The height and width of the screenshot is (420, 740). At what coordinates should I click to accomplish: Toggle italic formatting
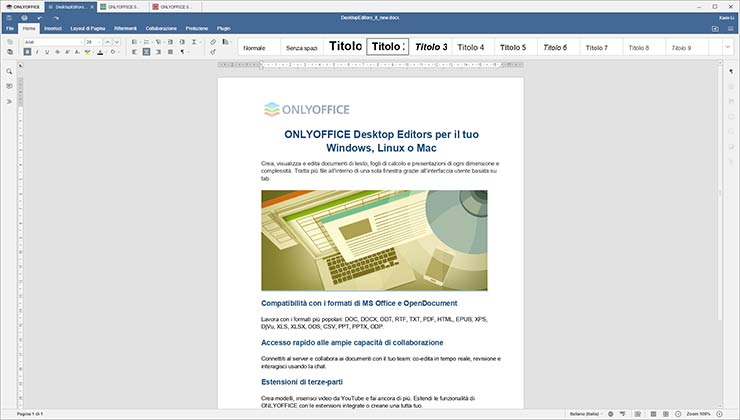35,52
